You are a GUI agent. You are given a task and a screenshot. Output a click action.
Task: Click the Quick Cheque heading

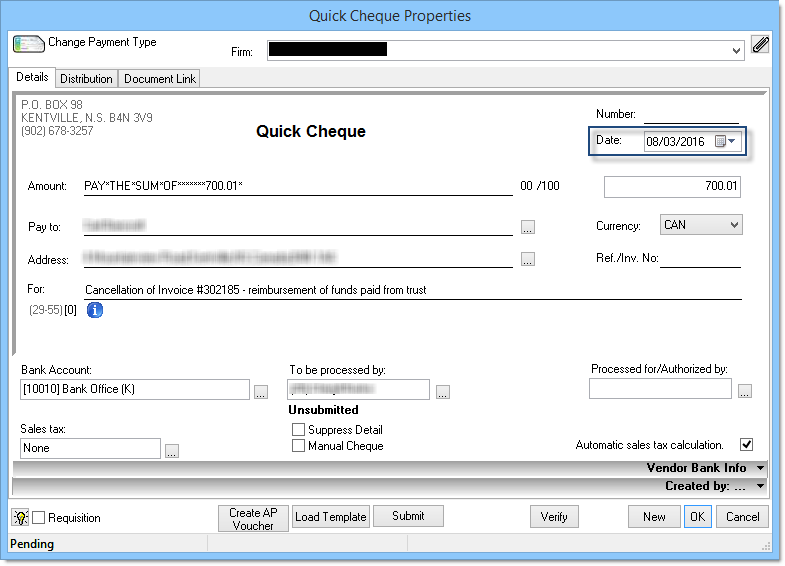310,131
